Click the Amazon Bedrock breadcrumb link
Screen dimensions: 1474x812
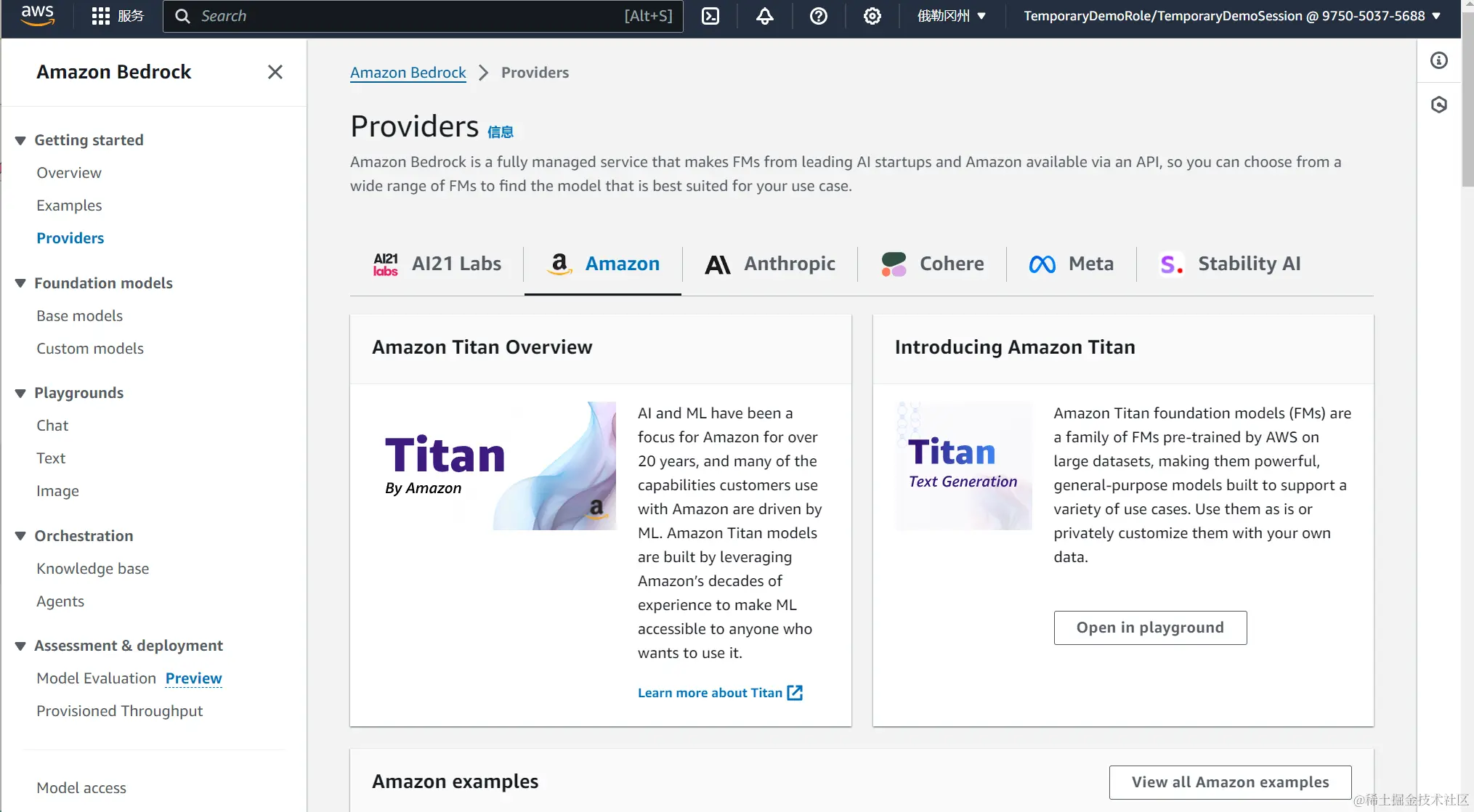click(408, 73)
